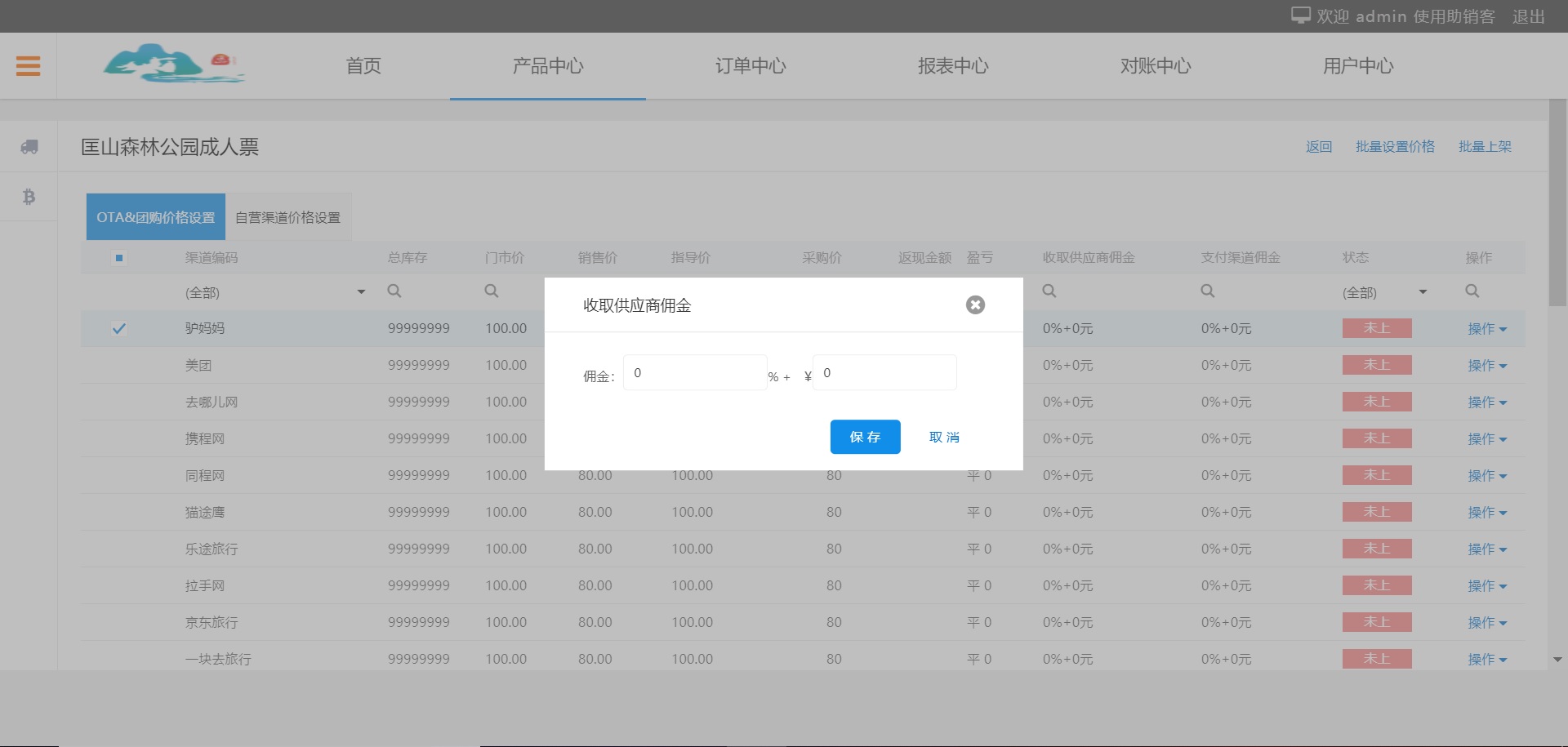Switch to 自营渠道价格设置 tab
Image resolution: width=1568 pixels, height=747 pixels.
287,217
